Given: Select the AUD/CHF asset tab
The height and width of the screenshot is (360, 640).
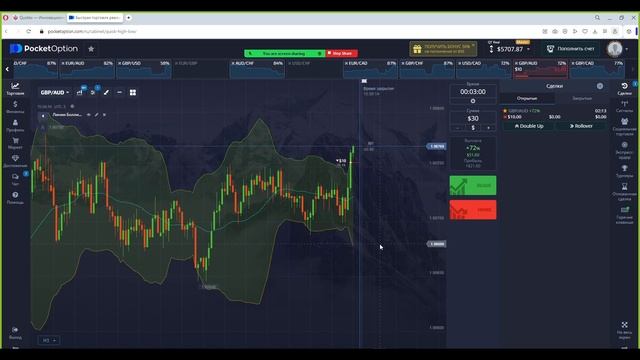Looking at the screenshot, I should coord(257,69).
